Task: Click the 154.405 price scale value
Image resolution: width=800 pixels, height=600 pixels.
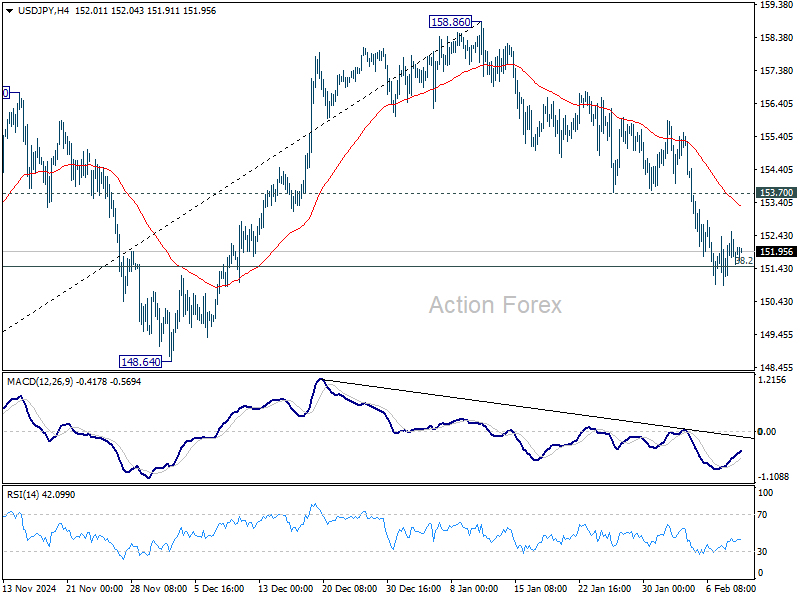Action: coord(777,169)
